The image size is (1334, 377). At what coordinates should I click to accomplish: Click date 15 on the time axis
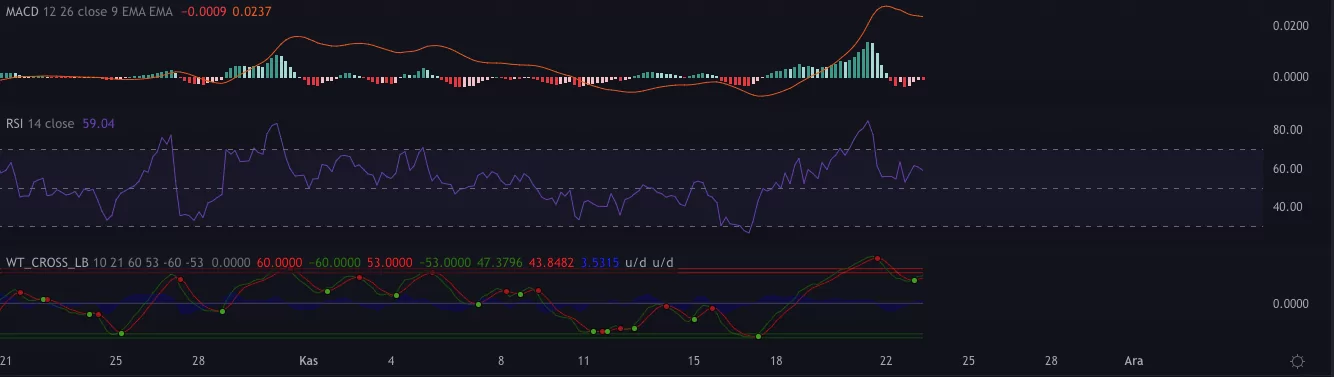(693, 360)
